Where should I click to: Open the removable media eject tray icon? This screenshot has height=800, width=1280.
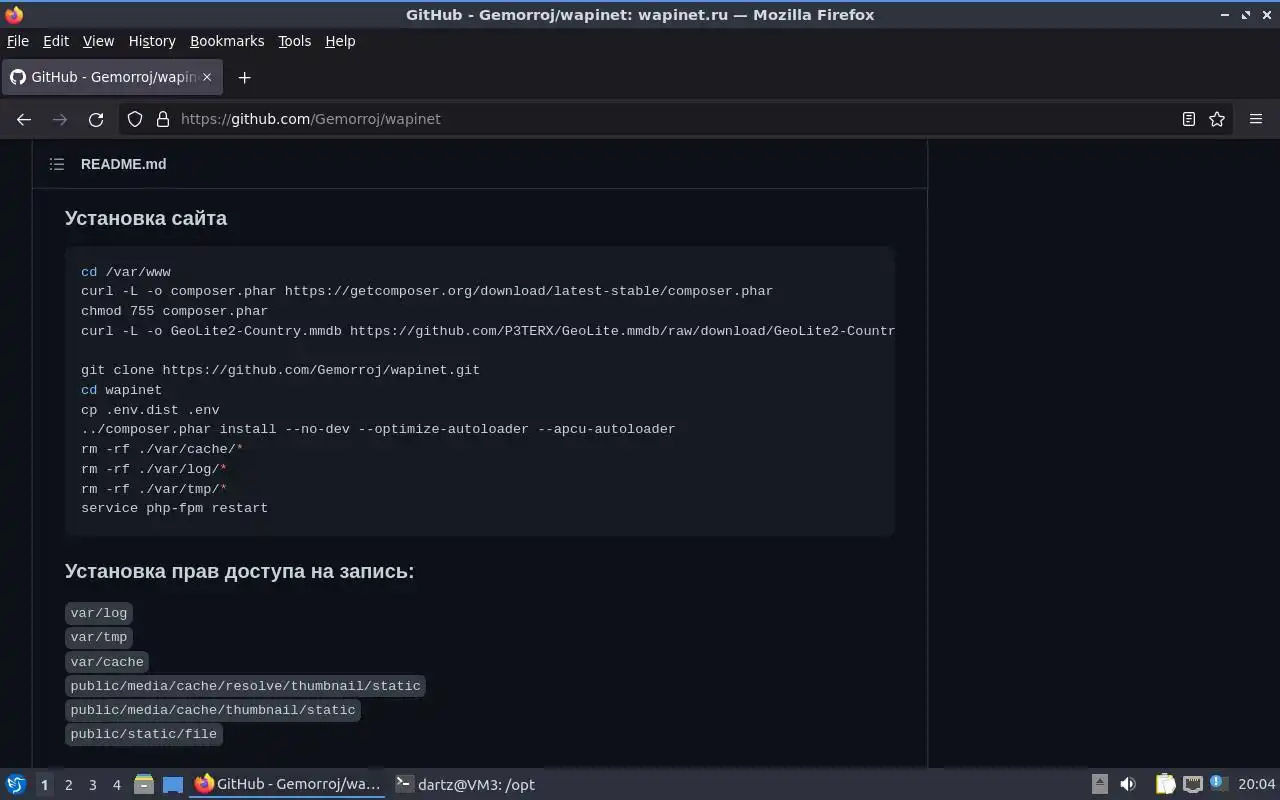pos(1100,784)
